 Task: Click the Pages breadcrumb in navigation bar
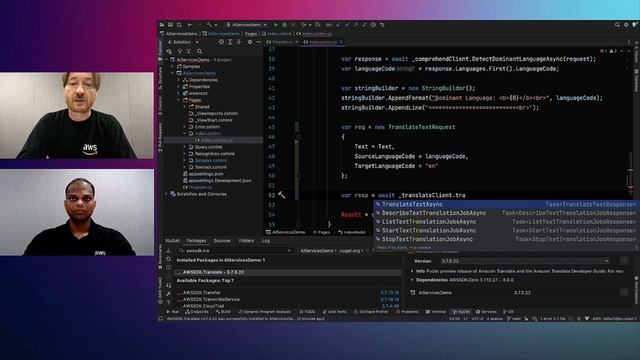(x=251, y=34)
